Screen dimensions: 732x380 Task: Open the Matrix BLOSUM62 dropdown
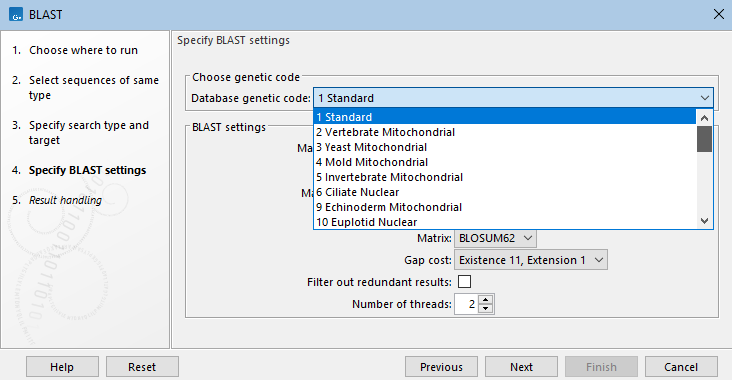point(495,238)
